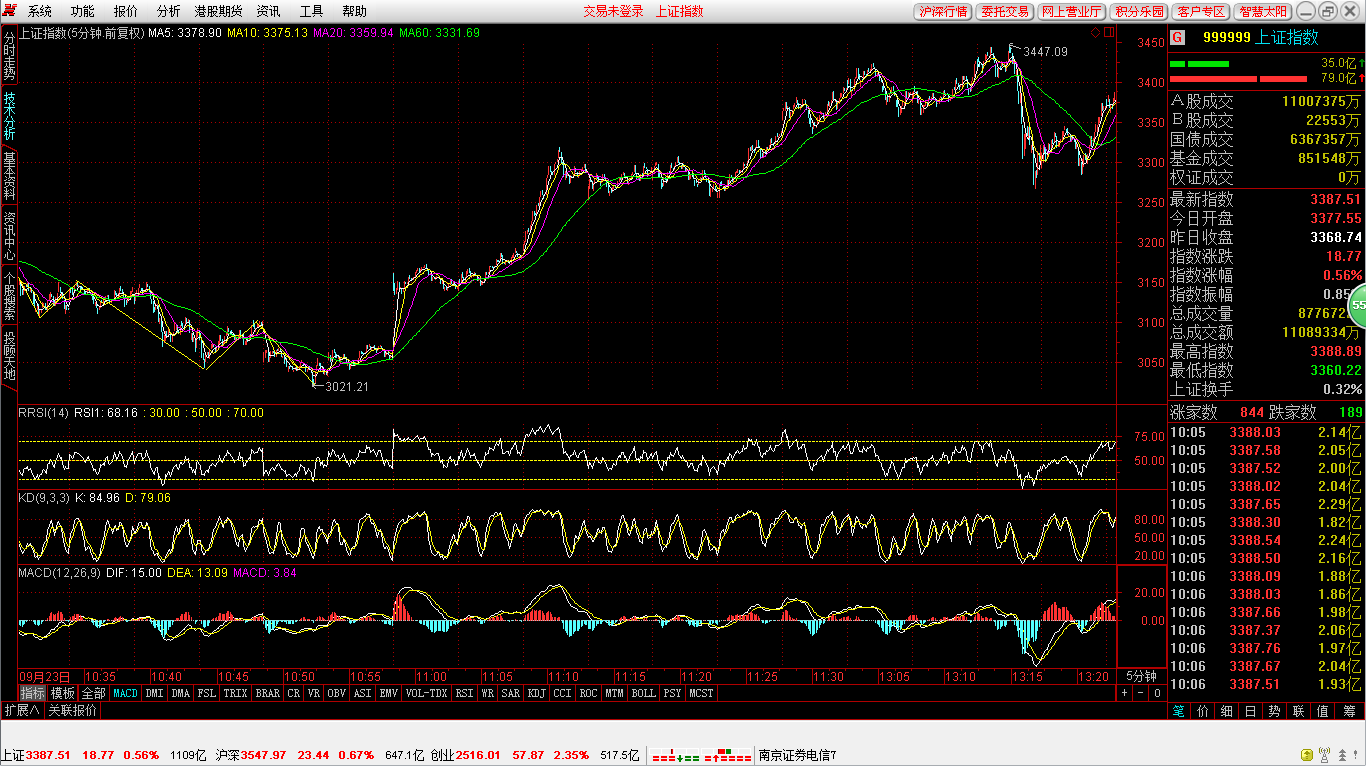Click the 沪深行情 button
This screenshot has height=766, width=1366.
pyautogui.click(x=943, y=12)
